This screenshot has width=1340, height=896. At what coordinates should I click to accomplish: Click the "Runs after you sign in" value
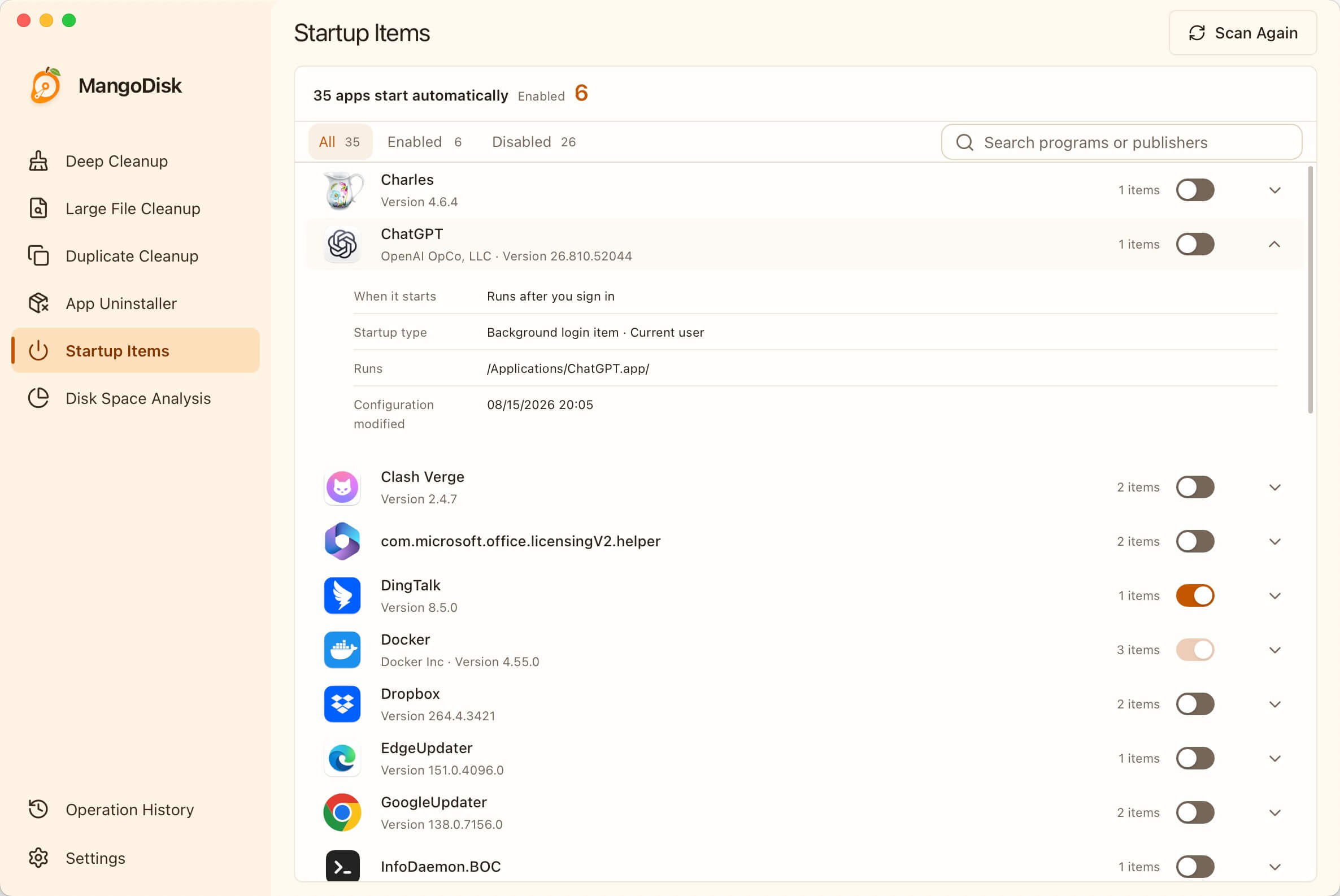[x=551, y=296]
